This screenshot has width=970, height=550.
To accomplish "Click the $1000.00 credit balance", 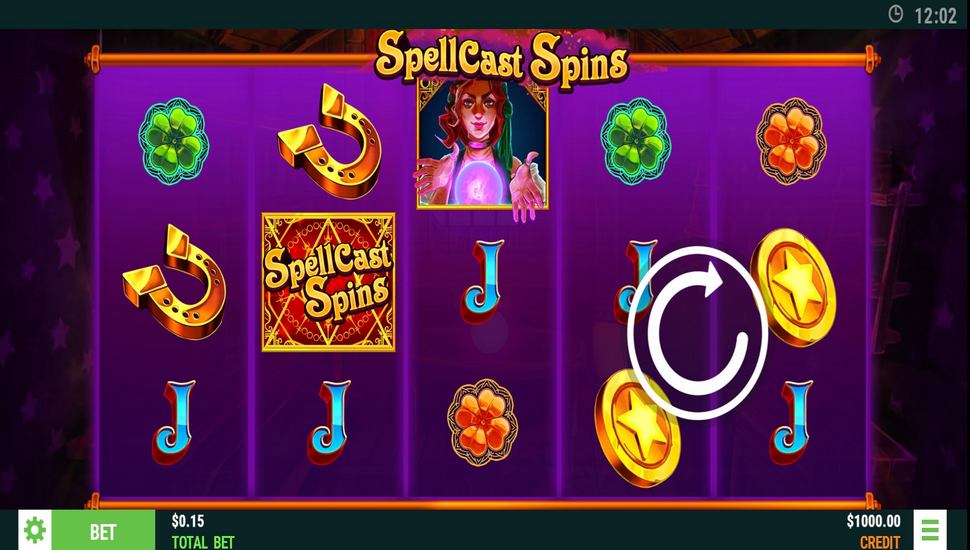I will pyautogui.click(x=873, y=521).
